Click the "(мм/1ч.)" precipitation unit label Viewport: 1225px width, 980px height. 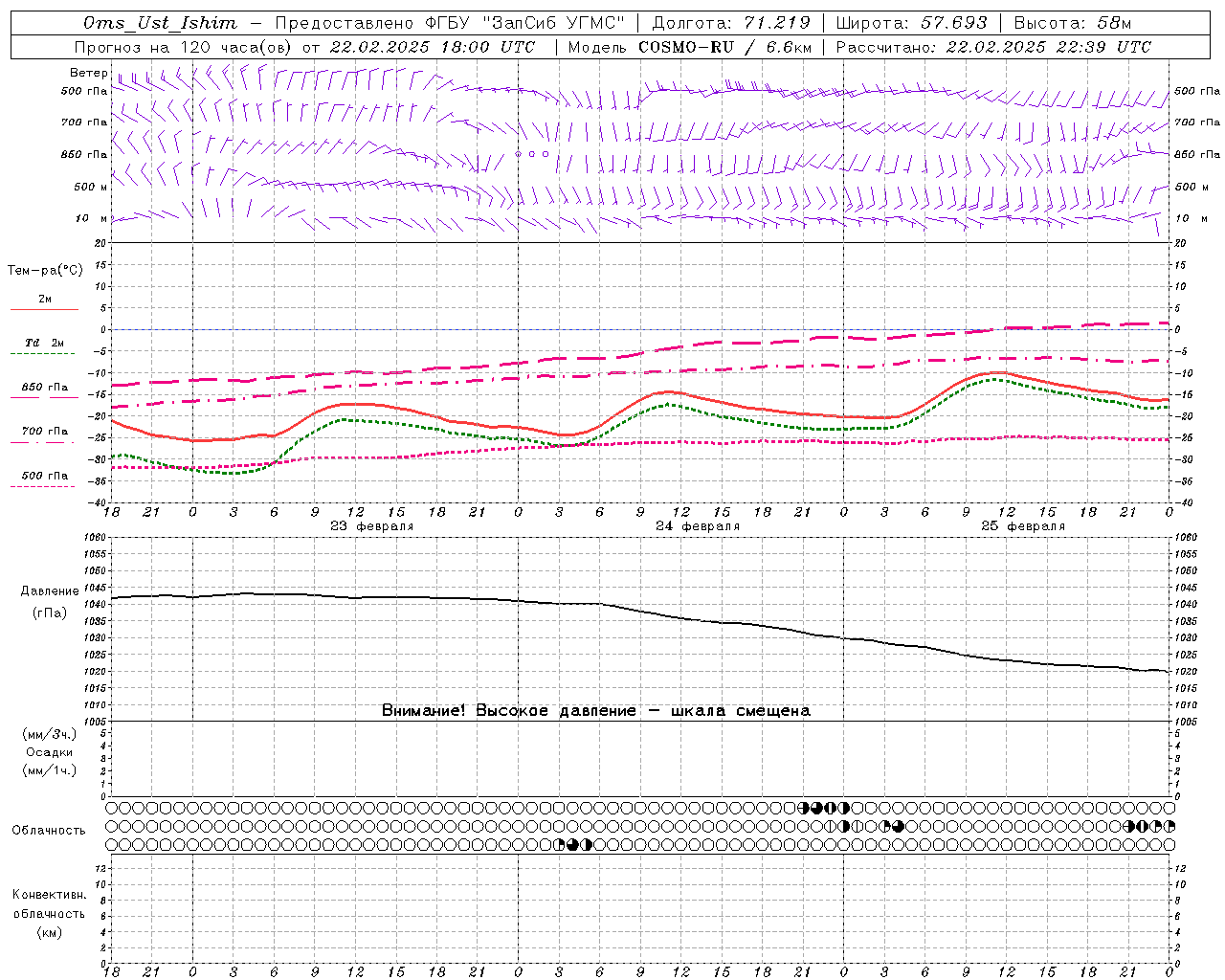tap(50, 770)
